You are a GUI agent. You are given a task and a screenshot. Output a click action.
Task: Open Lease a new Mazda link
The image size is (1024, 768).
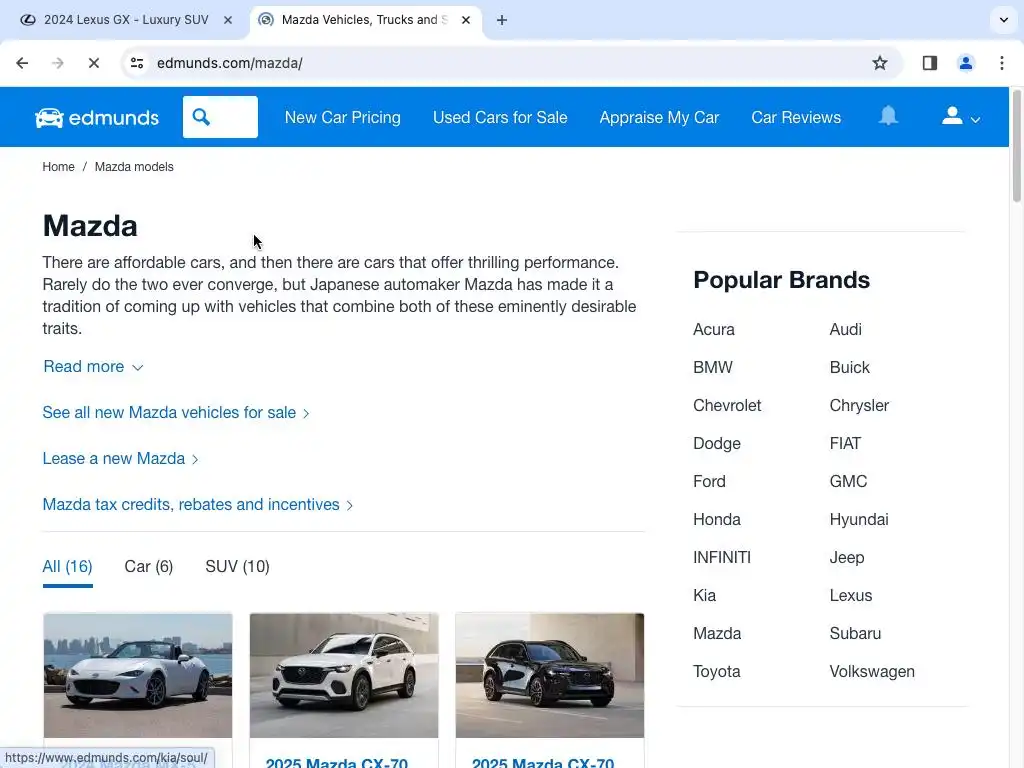coord(120,458)
